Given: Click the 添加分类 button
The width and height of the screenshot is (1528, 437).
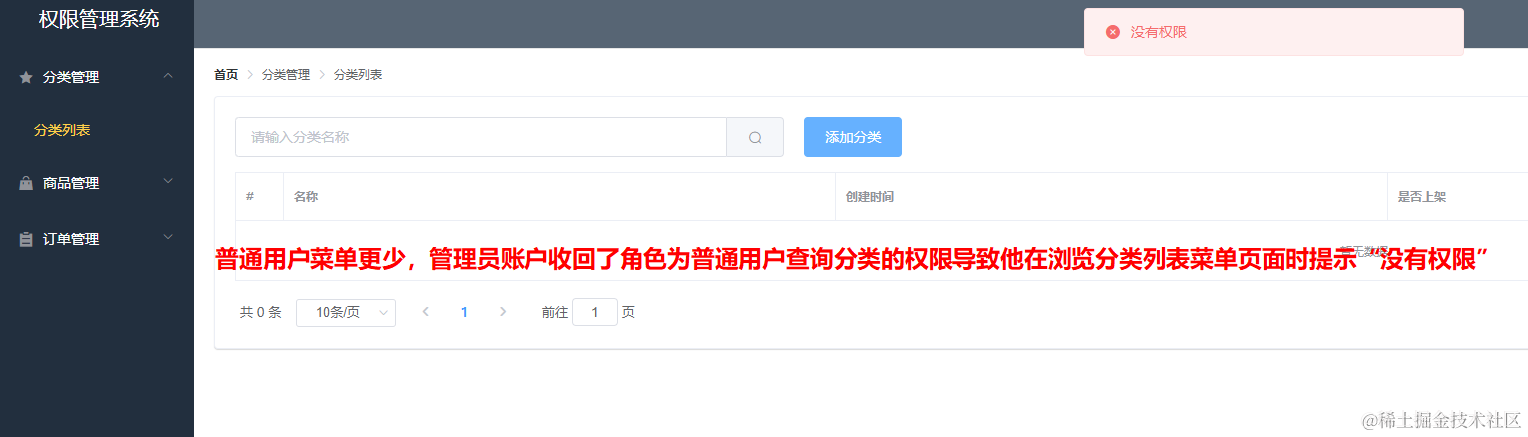Looking at the screenshot, I should click(x=853, y=137).
